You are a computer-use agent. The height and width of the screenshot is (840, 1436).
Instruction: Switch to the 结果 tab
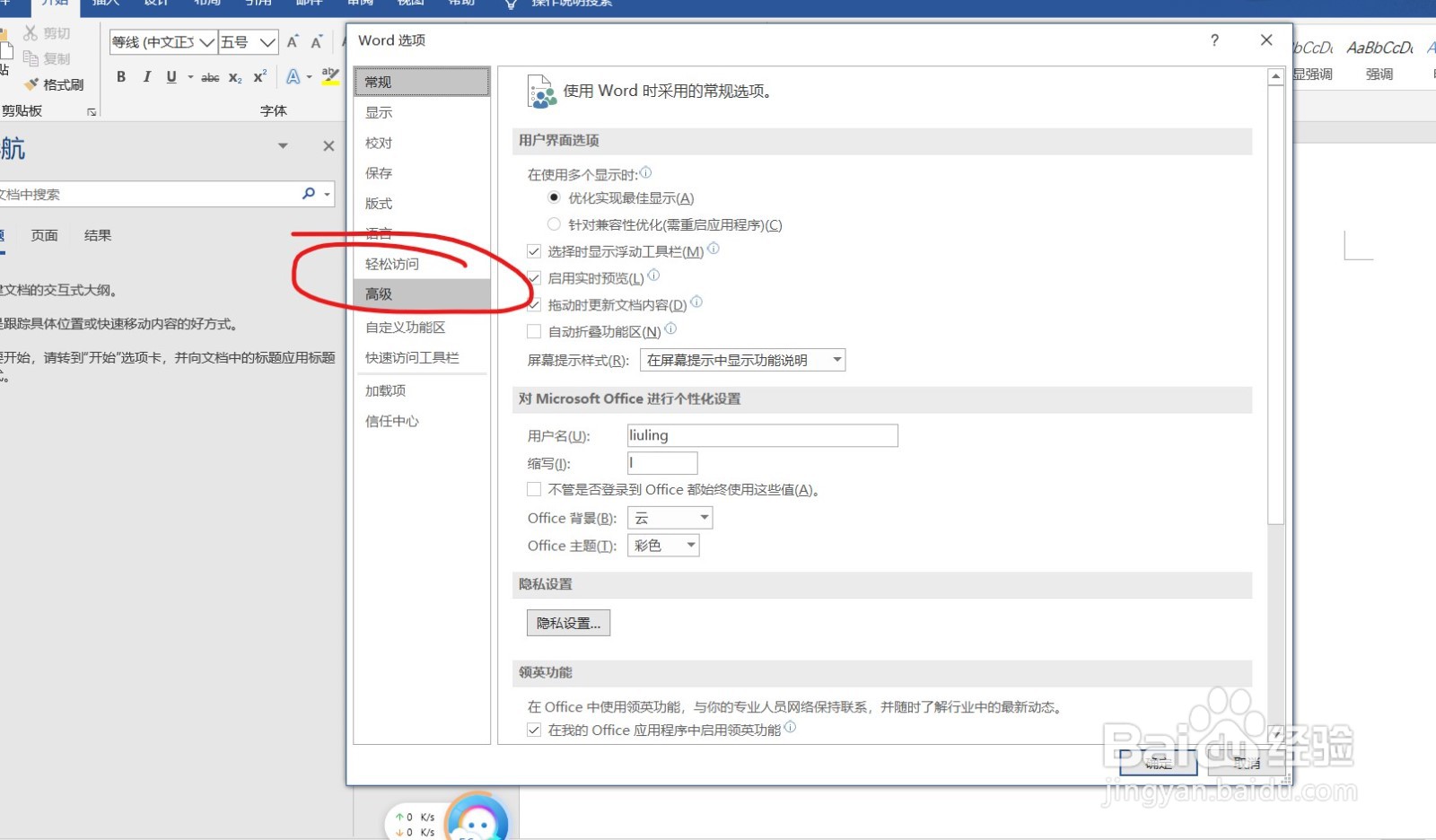click(x=97, y=235)
